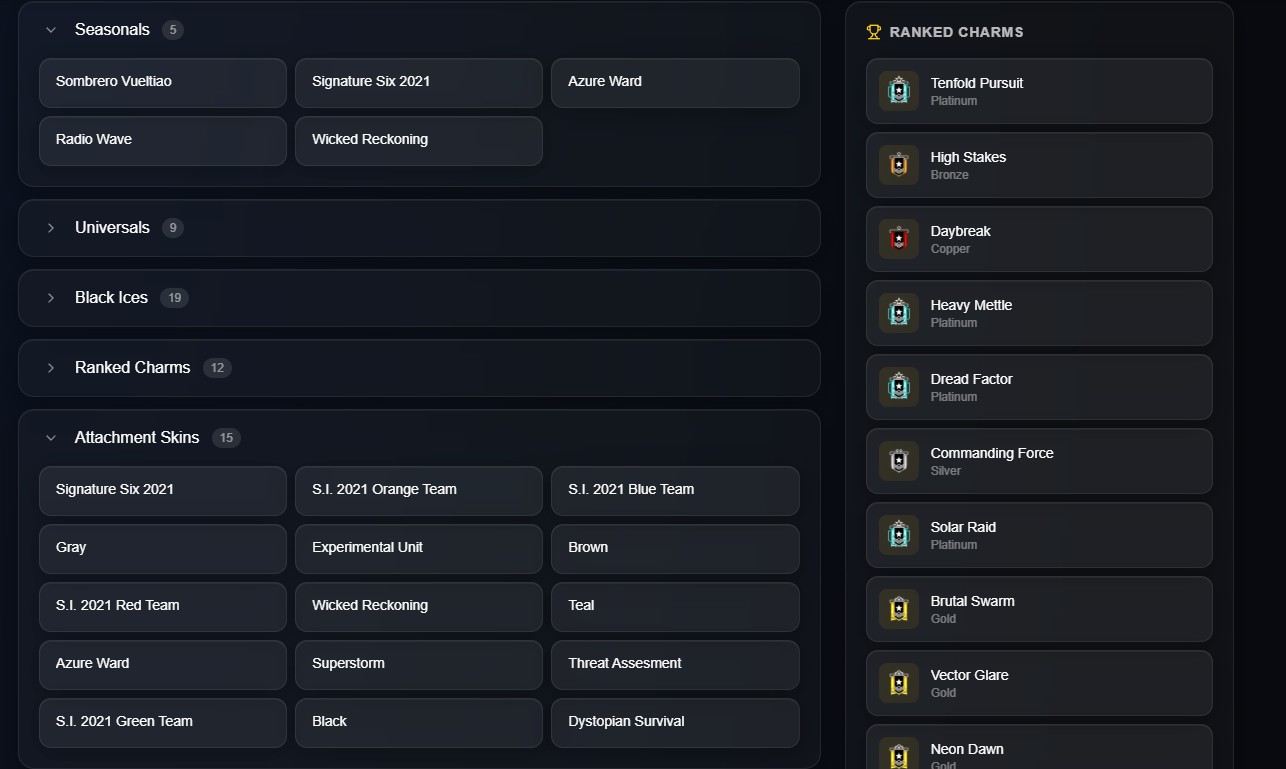Viewport: 1286px width, 769px height.
Task: Expand the Universals section
Action: click(51, 228)
